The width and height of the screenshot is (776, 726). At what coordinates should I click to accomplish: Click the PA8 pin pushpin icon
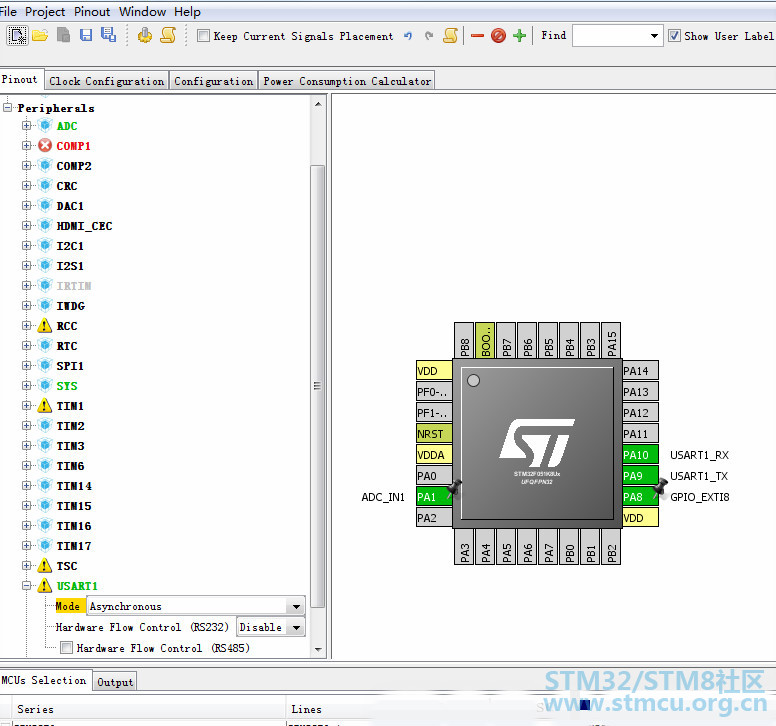point(660,488)
